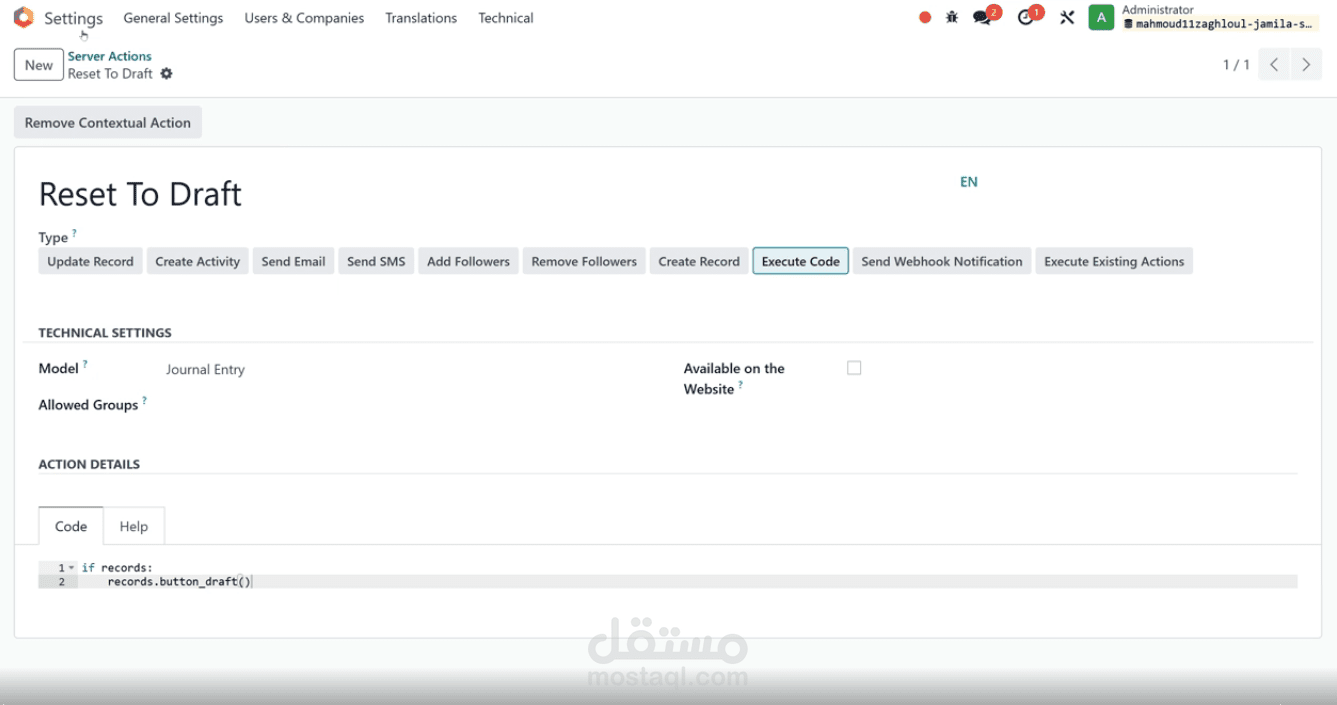This screenshot has width=1337, height=705.
Task: Click the Model field help question mark
Action: tap(85, 365)
